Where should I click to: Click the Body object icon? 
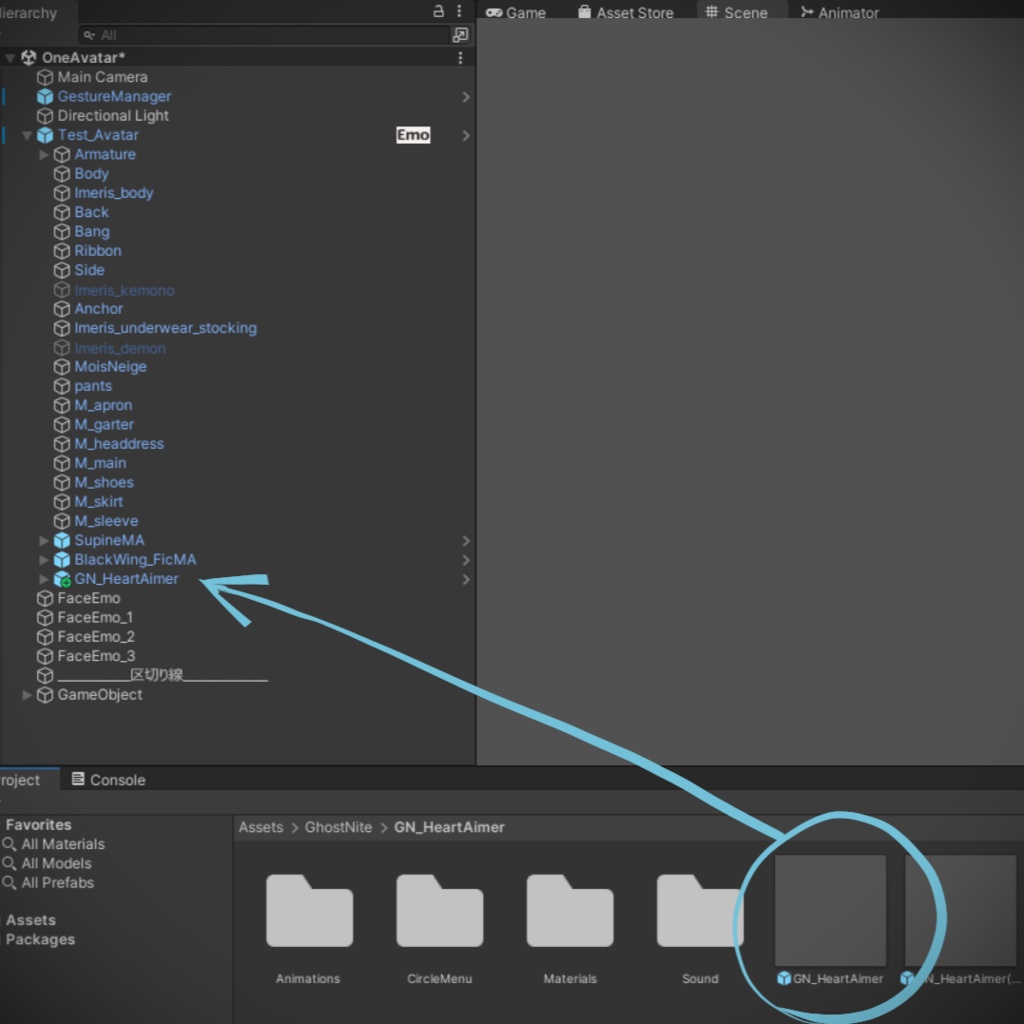pos(62,174)
